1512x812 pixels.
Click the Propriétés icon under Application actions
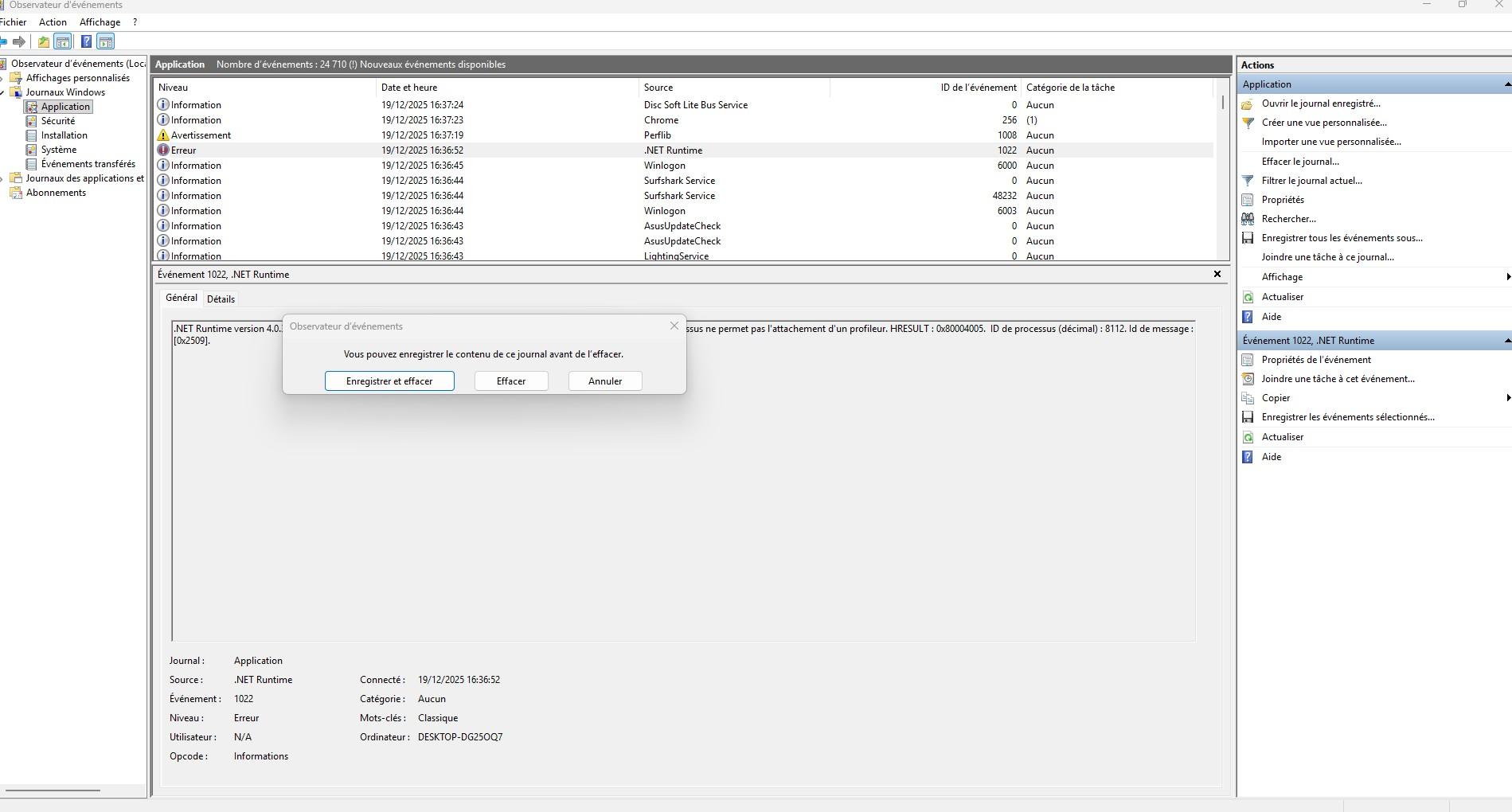tap(1248, 200)
